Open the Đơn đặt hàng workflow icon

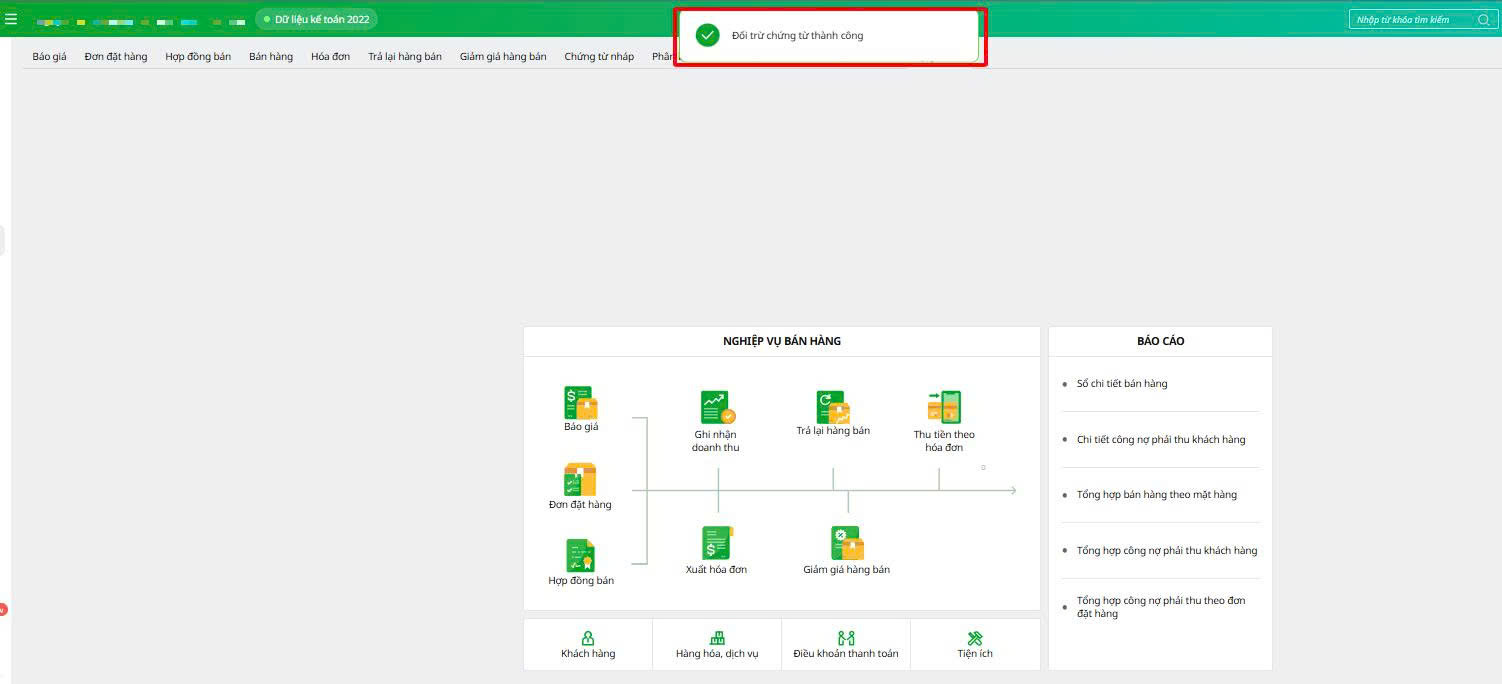point(580,480)
